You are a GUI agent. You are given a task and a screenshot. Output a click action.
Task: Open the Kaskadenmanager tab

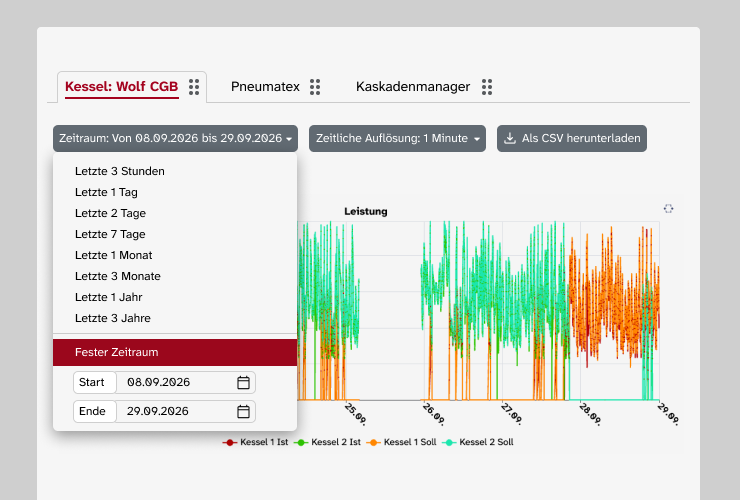[413, 87]
